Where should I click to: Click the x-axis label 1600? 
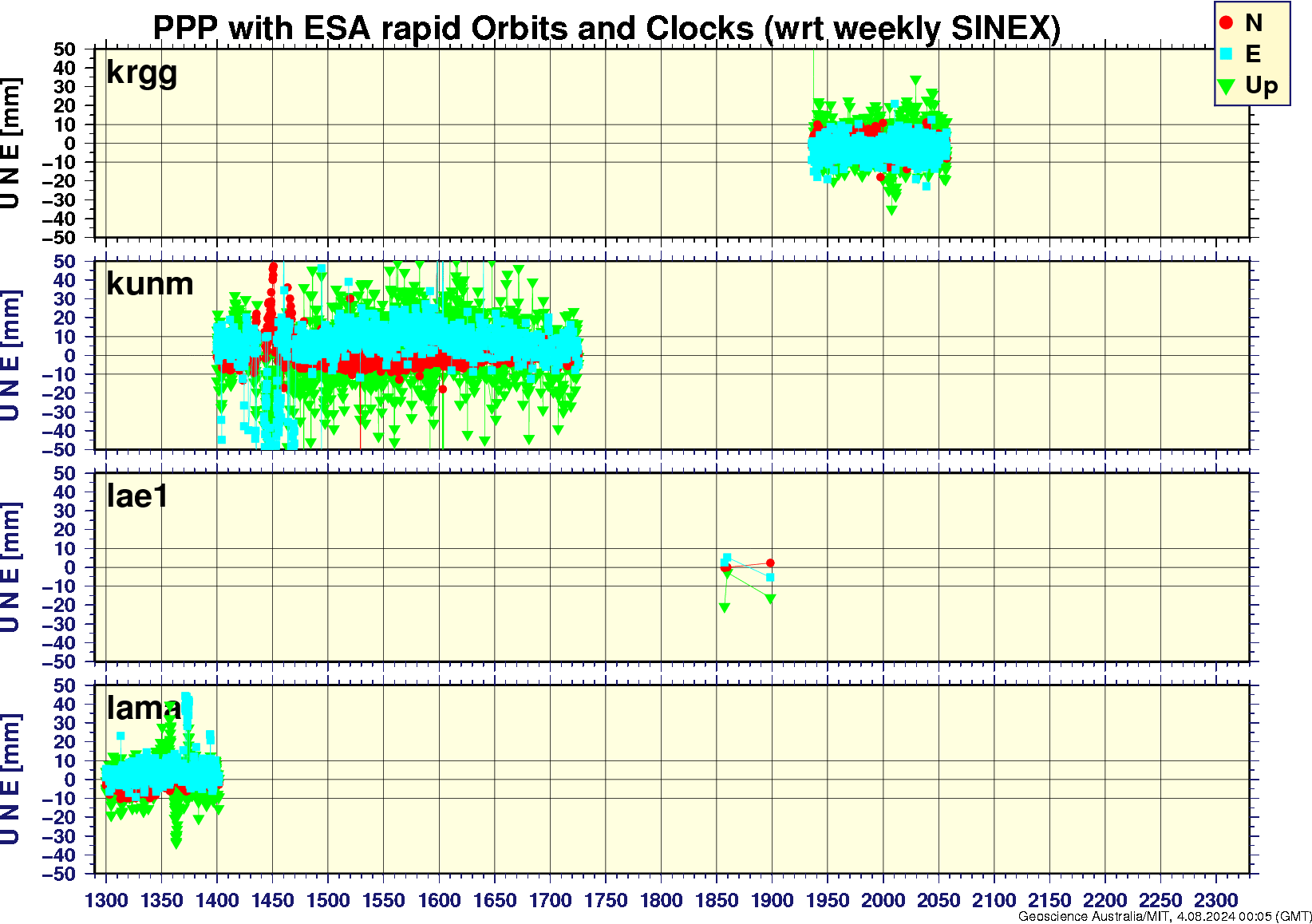(439, 900)
